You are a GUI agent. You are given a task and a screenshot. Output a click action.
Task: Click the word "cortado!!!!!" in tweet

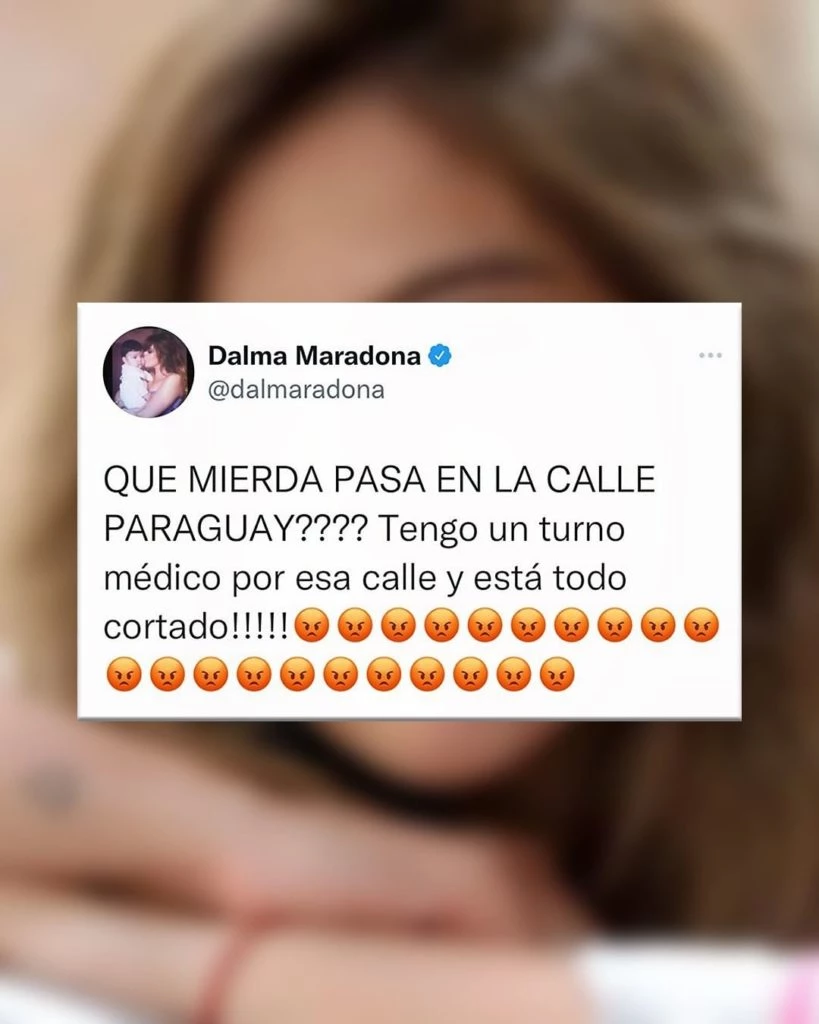[x=197, y=626]
